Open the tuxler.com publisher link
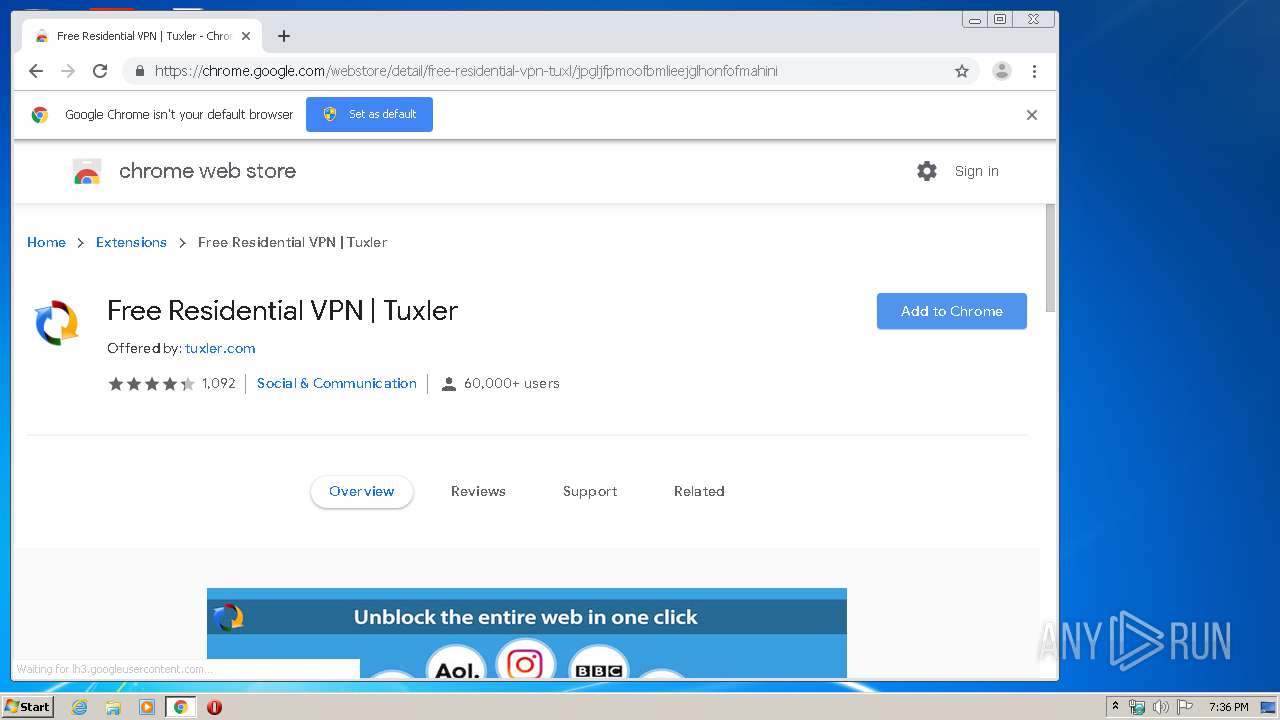The height and width of the screenshot is (720, 1280). (x=220, y=348)
